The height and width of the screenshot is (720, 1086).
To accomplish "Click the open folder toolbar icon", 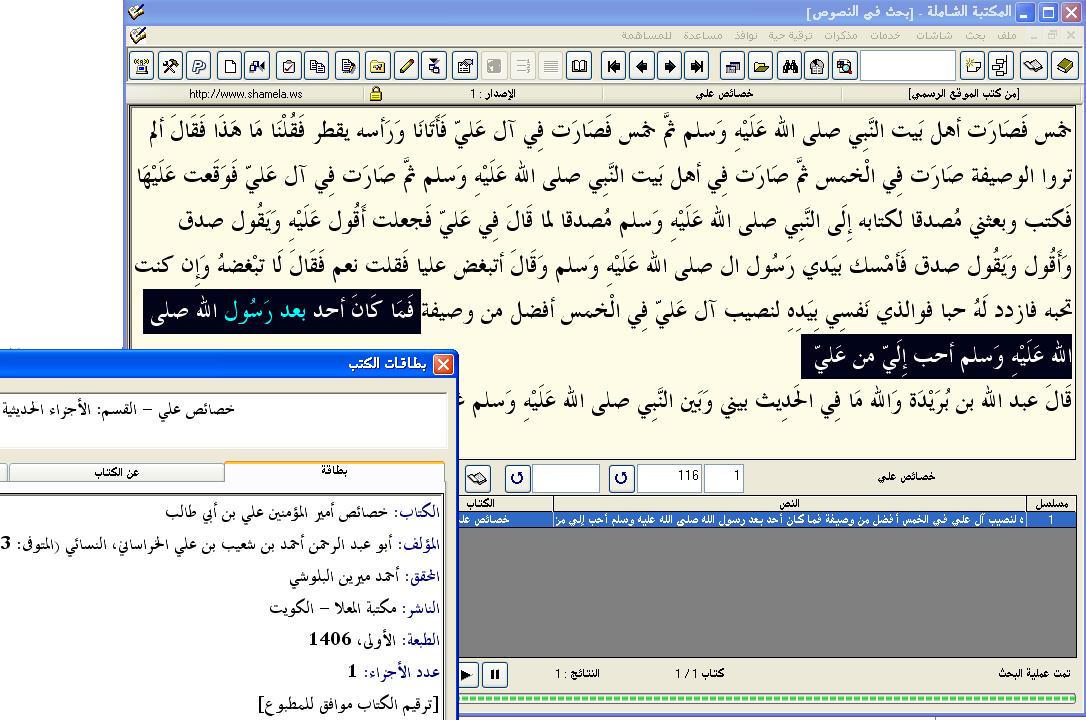I will point(761,67).
